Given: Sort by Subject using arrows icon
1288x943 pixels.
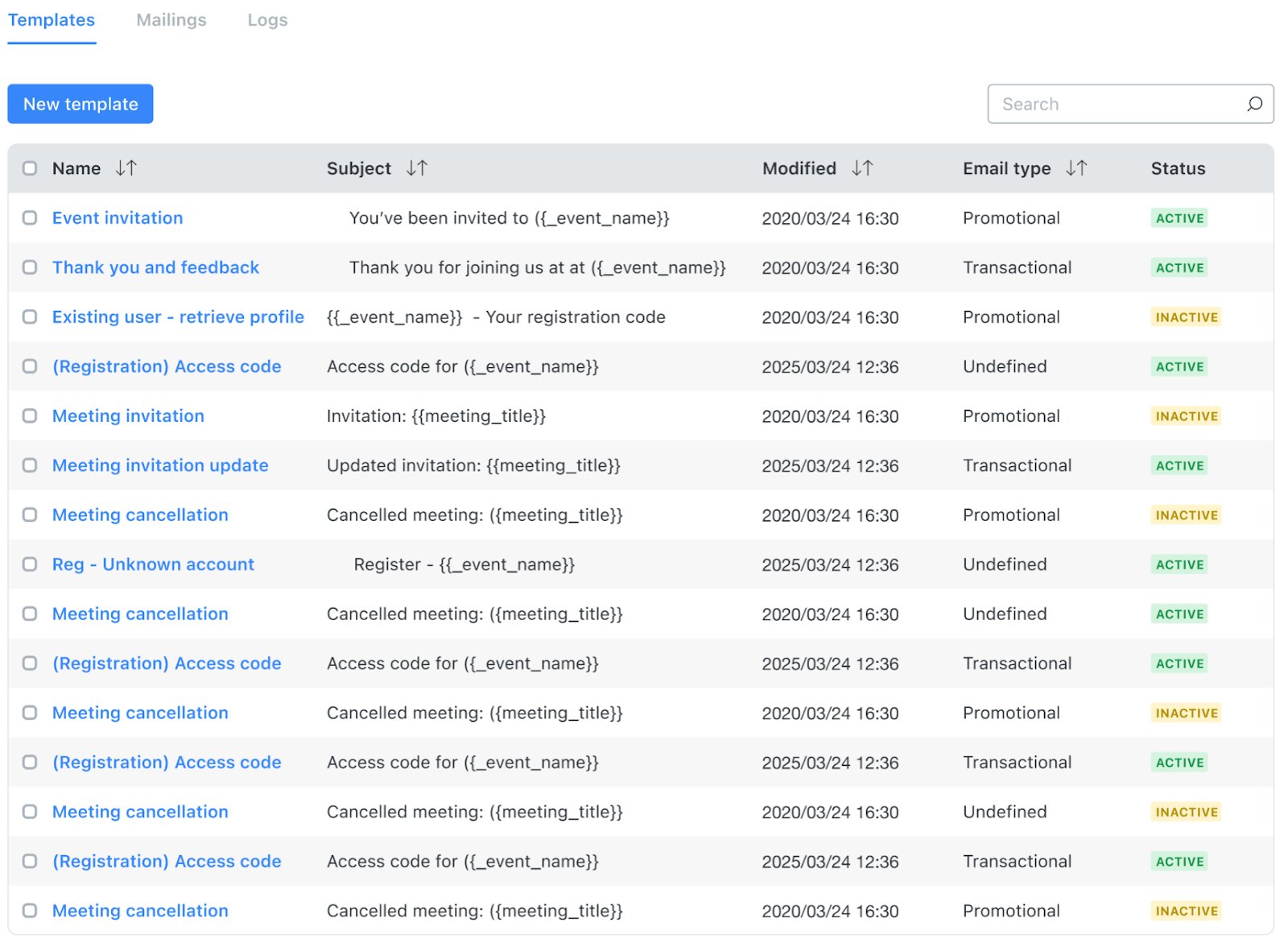Looking at the screenshot, I should [x=417, y=168].
